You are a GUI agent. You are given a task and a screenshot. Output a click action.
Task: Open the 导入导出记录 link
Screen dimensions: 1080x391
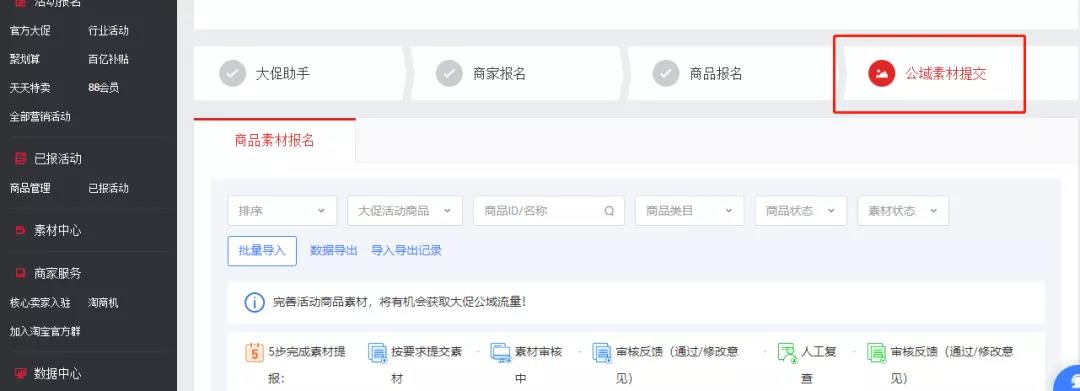(x=406, y=251)
